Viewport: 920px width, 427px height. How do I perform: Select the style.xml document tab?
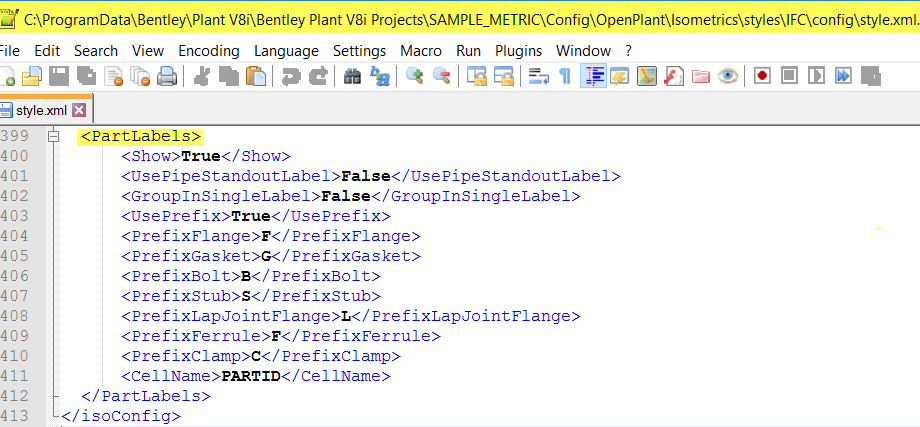coord(42,110)
